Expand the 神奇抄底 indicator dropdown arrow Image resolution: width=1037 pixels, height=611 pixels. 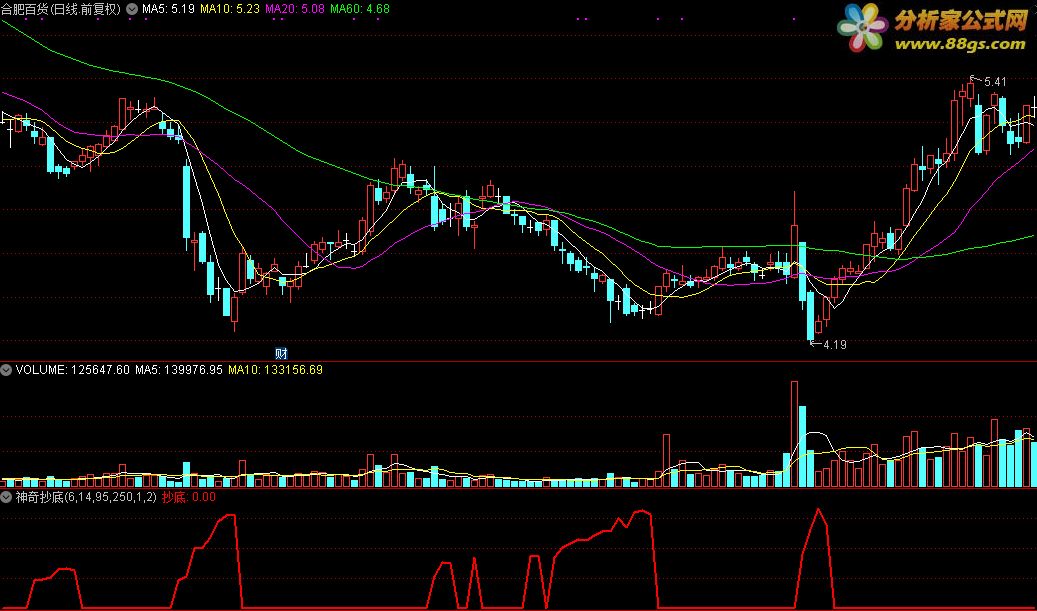7,497
